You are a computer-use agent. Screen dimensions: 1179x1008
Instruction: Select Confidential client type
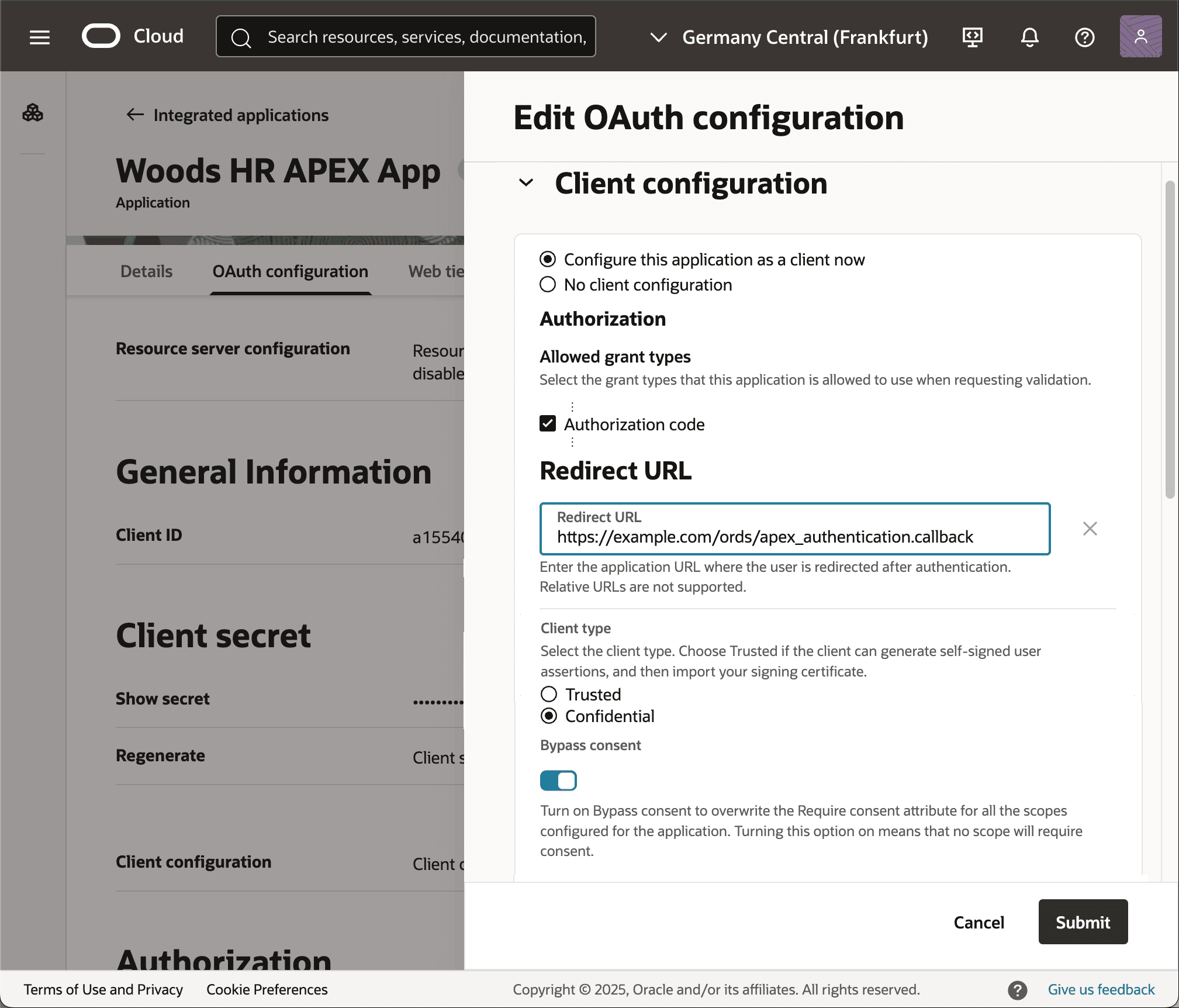click(549, 716)
